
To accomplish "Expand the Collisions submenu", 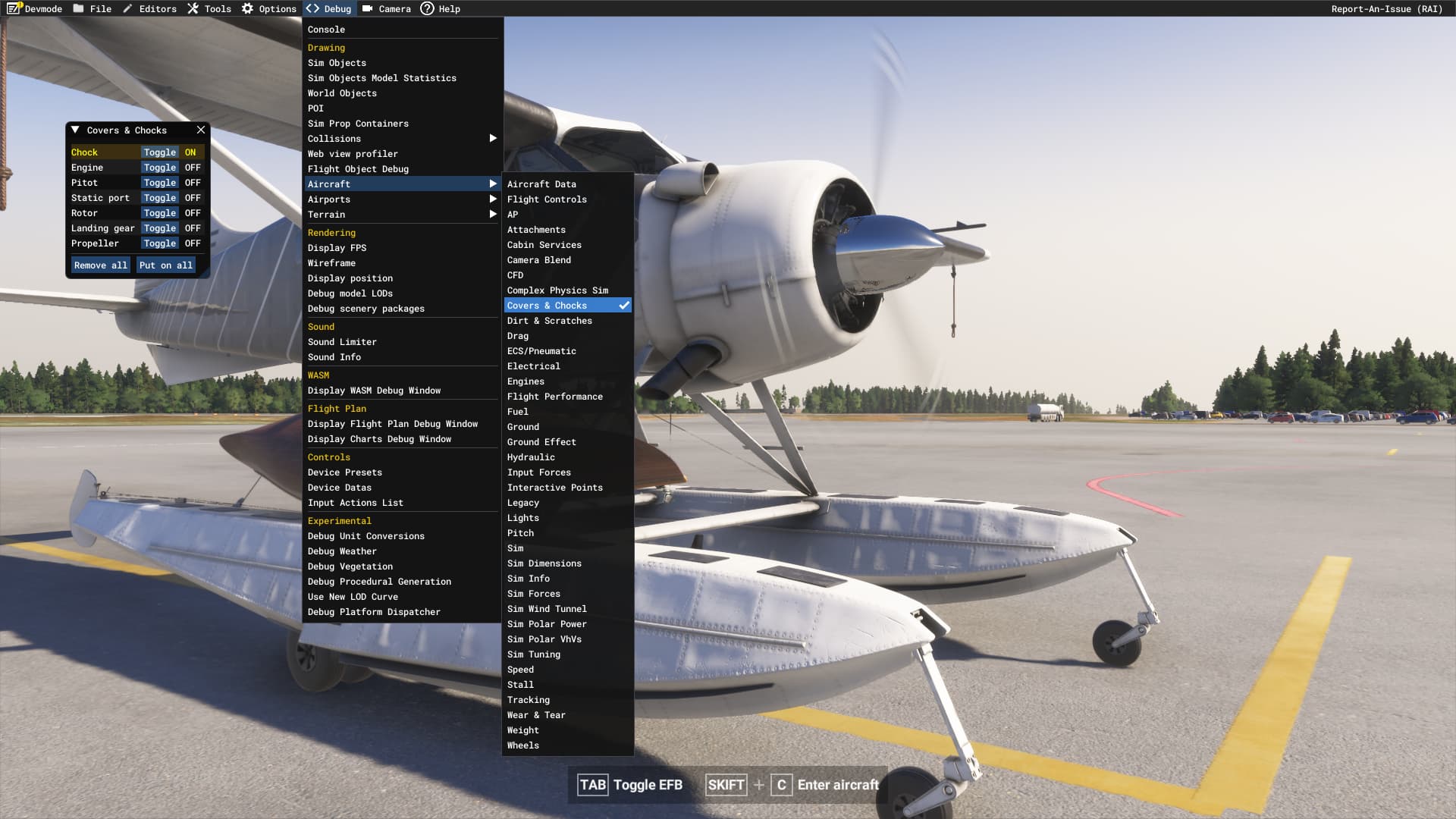I will tap(401, 139).
